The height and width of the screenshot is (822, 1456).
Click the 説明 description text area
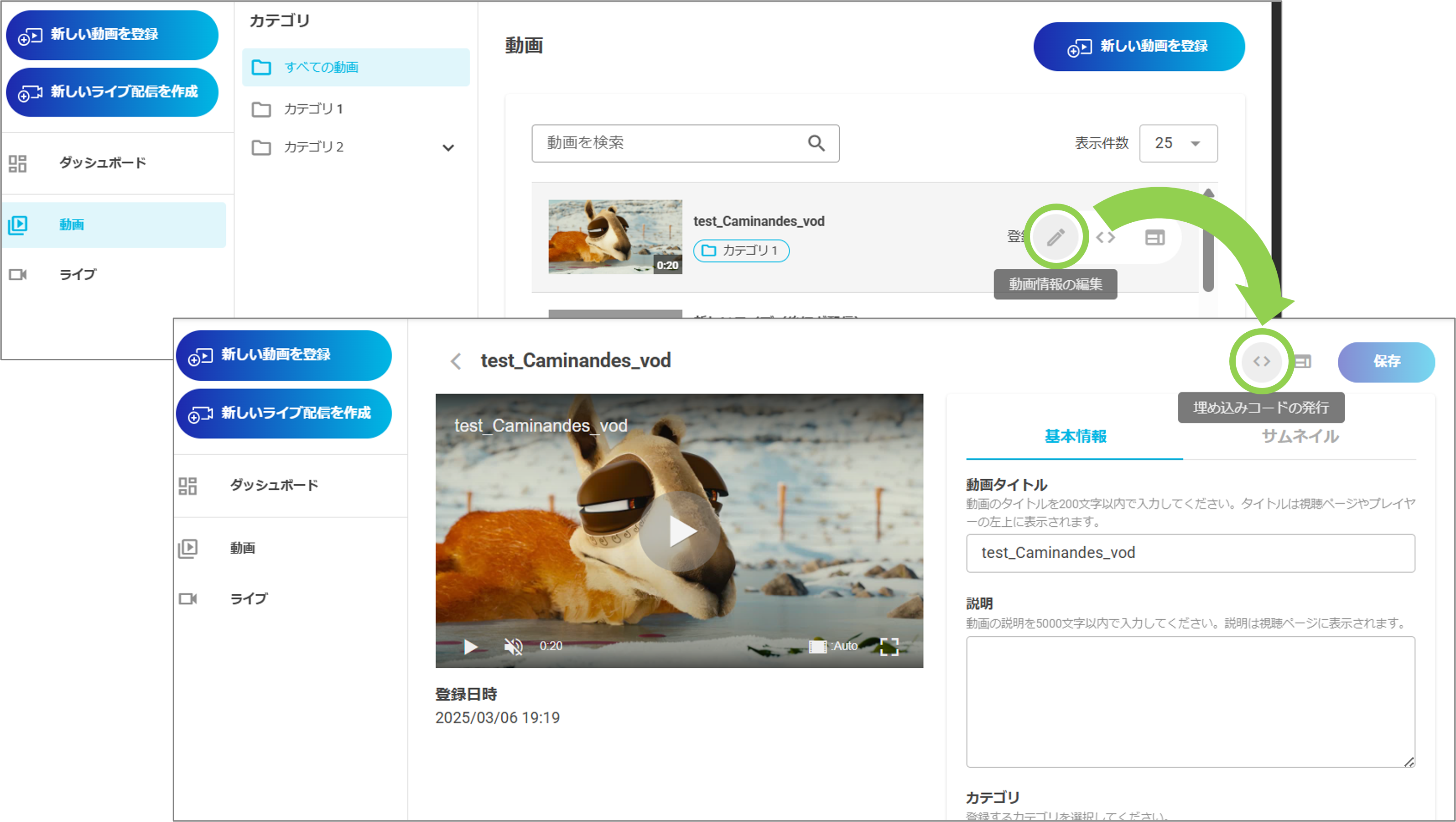point(1191,702)
